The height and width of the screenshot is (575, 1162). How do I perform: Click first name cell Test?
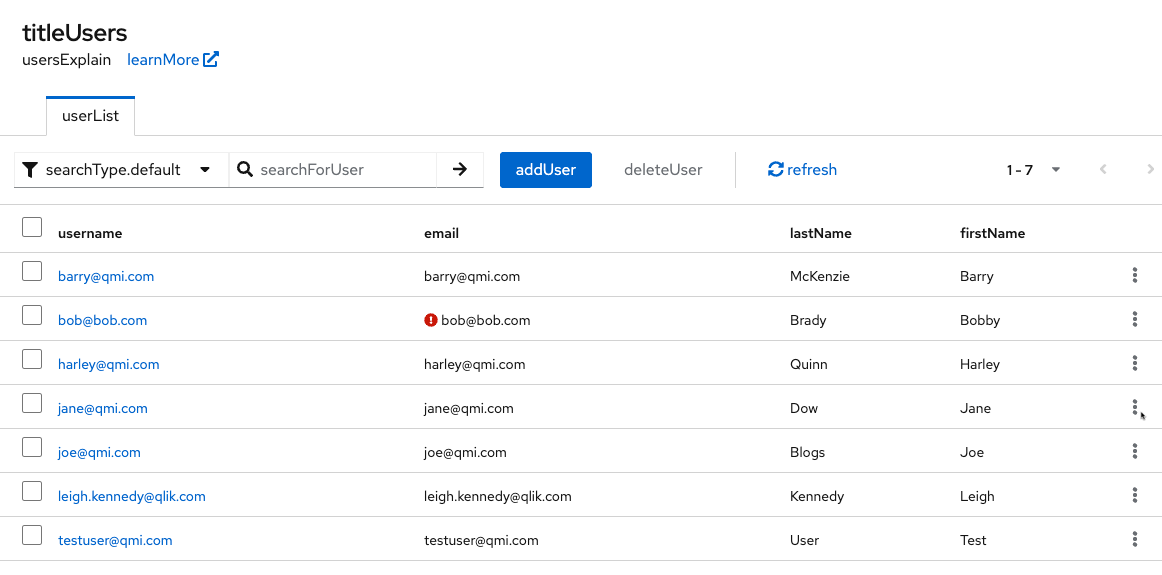(x=973, y=540)
